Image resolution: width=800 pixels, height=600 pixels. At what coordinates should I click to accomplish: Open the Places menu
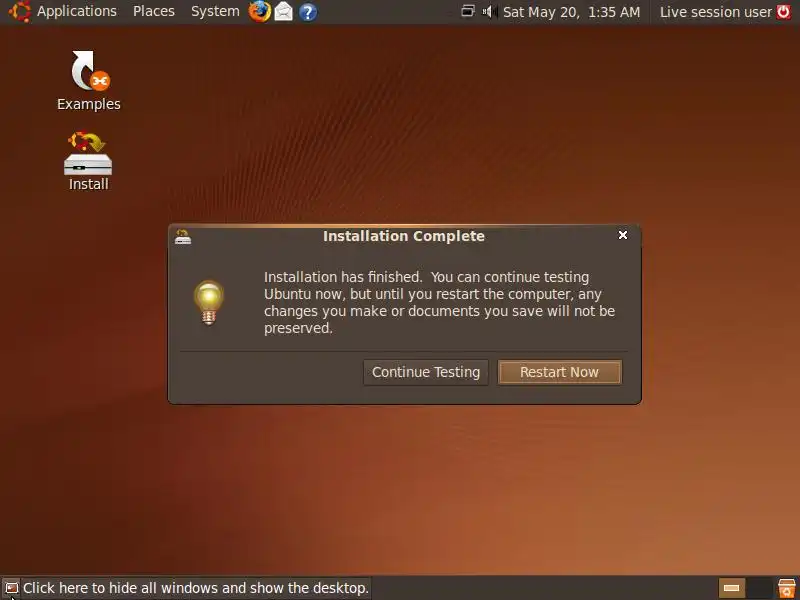(154, 11)
